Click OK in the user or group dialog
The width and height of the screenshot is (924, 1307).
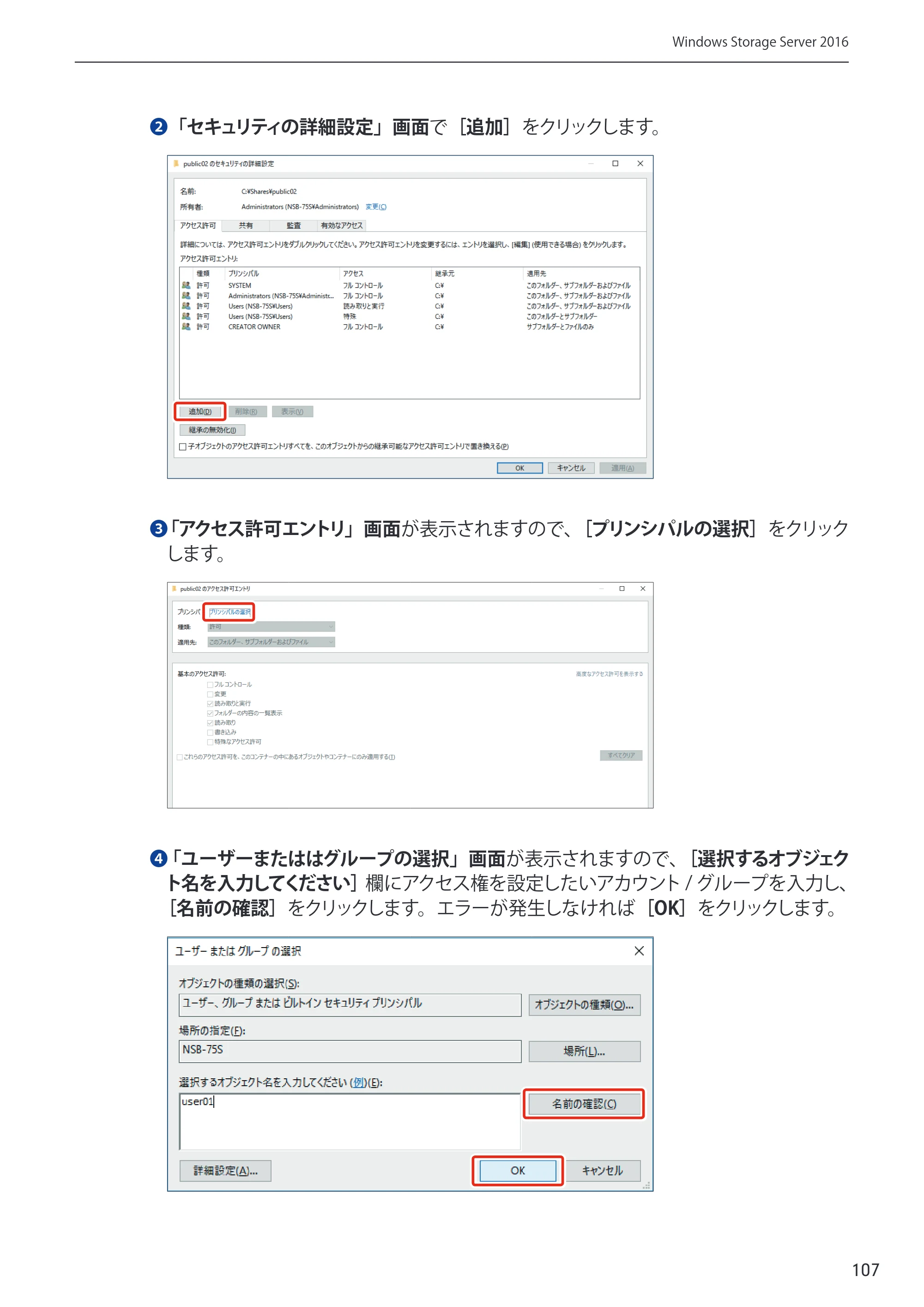pos(518,1171)
